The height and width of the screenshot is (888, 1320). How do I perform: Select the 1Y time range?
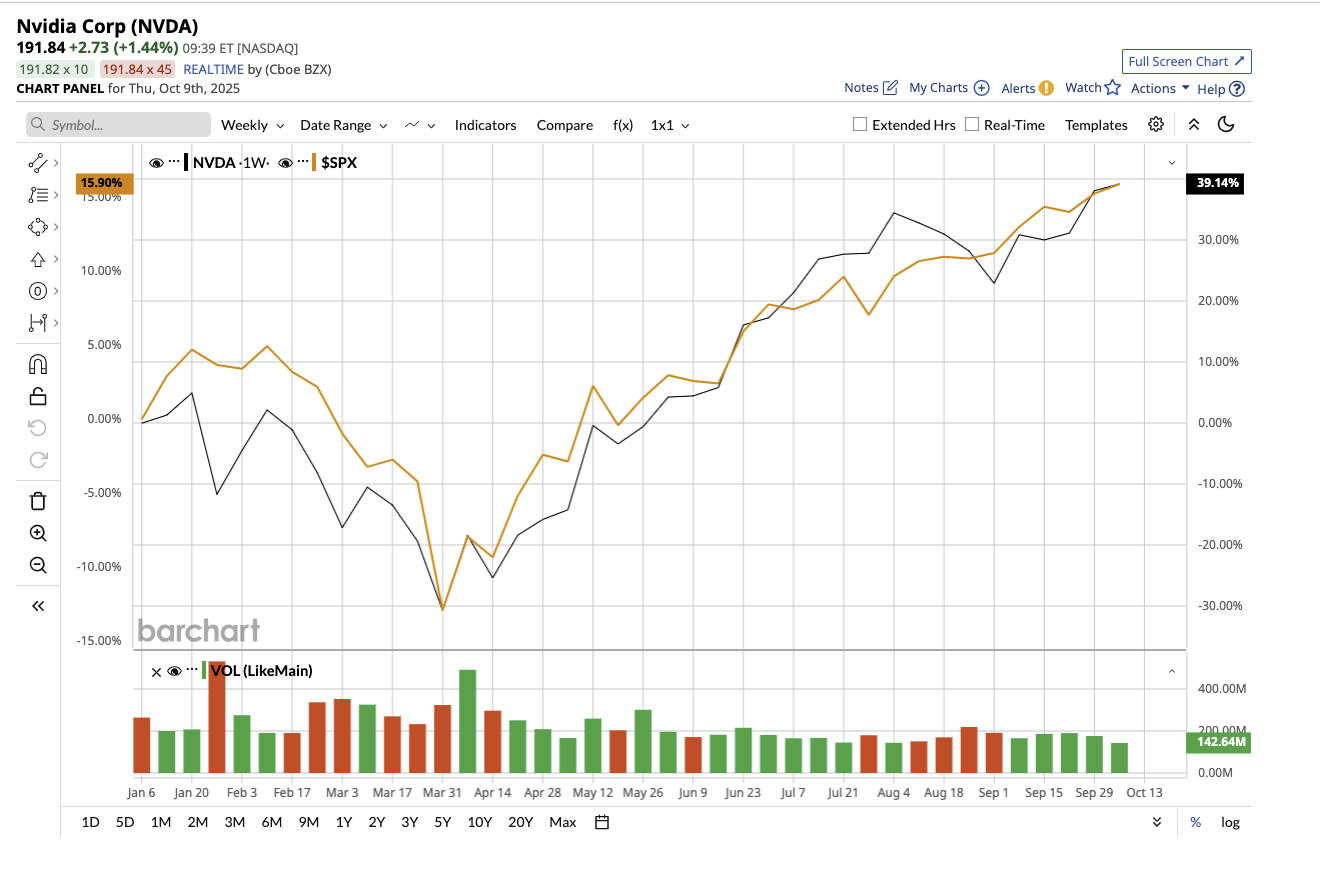344,822
